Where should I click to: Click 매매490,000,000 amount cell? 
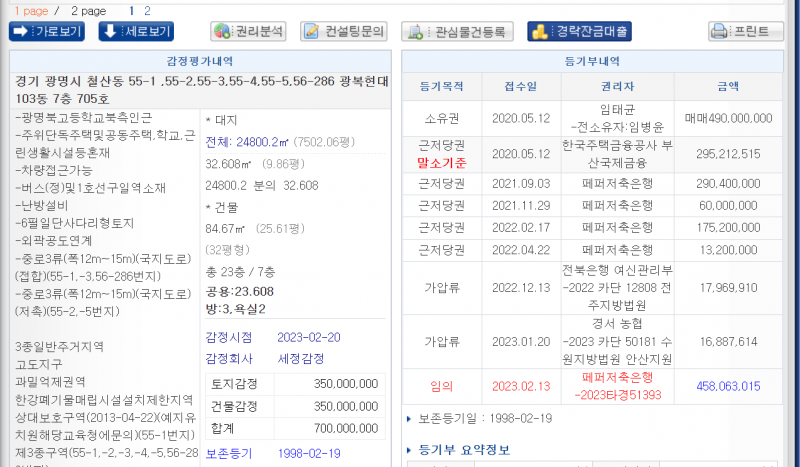click(x=729, y=118)
